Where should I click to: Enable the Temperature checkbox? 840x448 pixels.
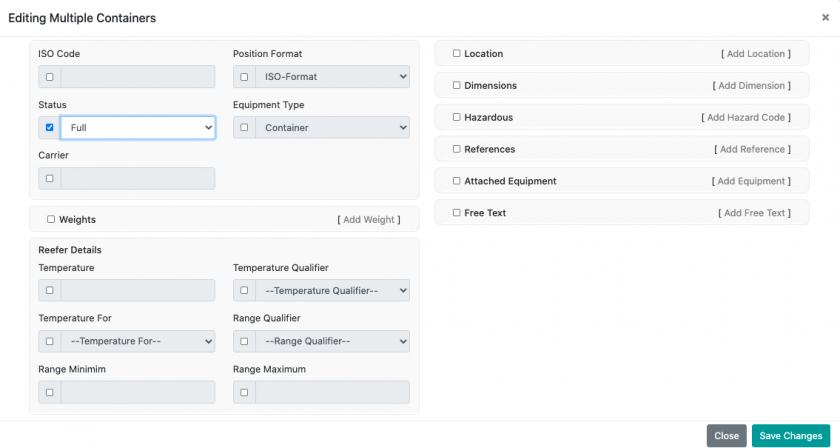pyautogui.click(x=50, y=290)
